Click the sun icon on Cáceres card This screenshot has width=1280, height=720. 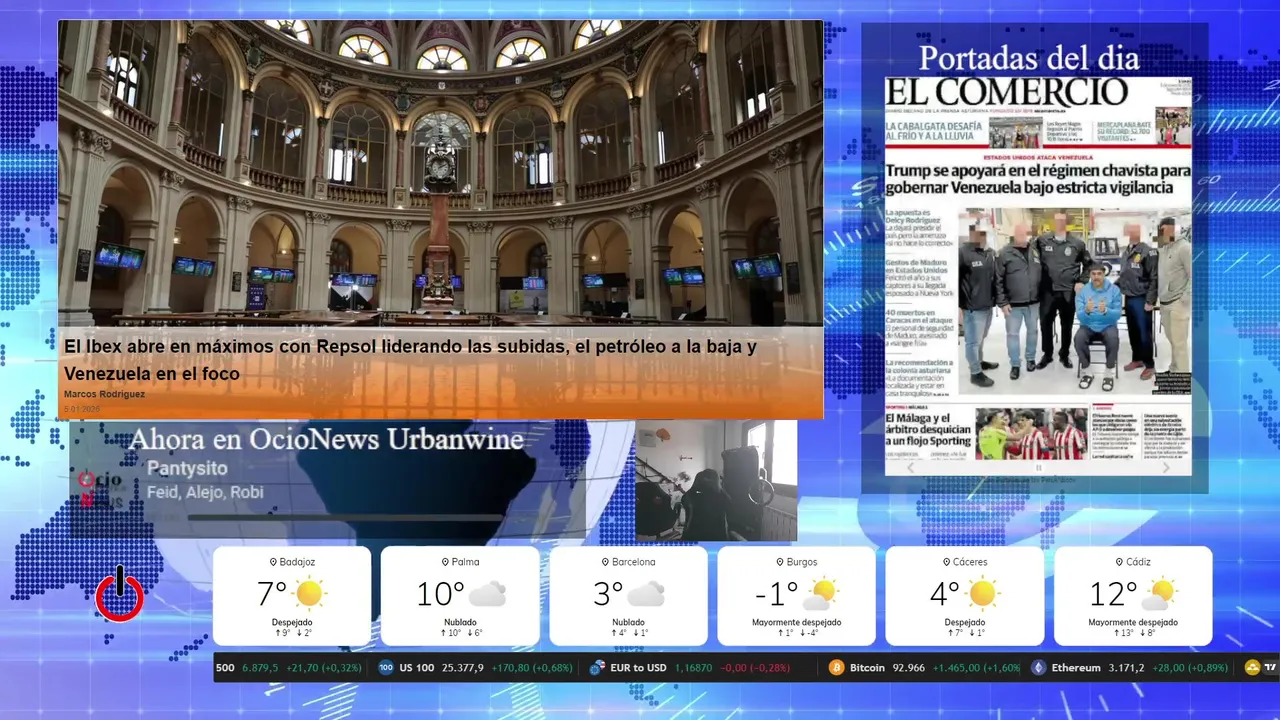[982, 594]
